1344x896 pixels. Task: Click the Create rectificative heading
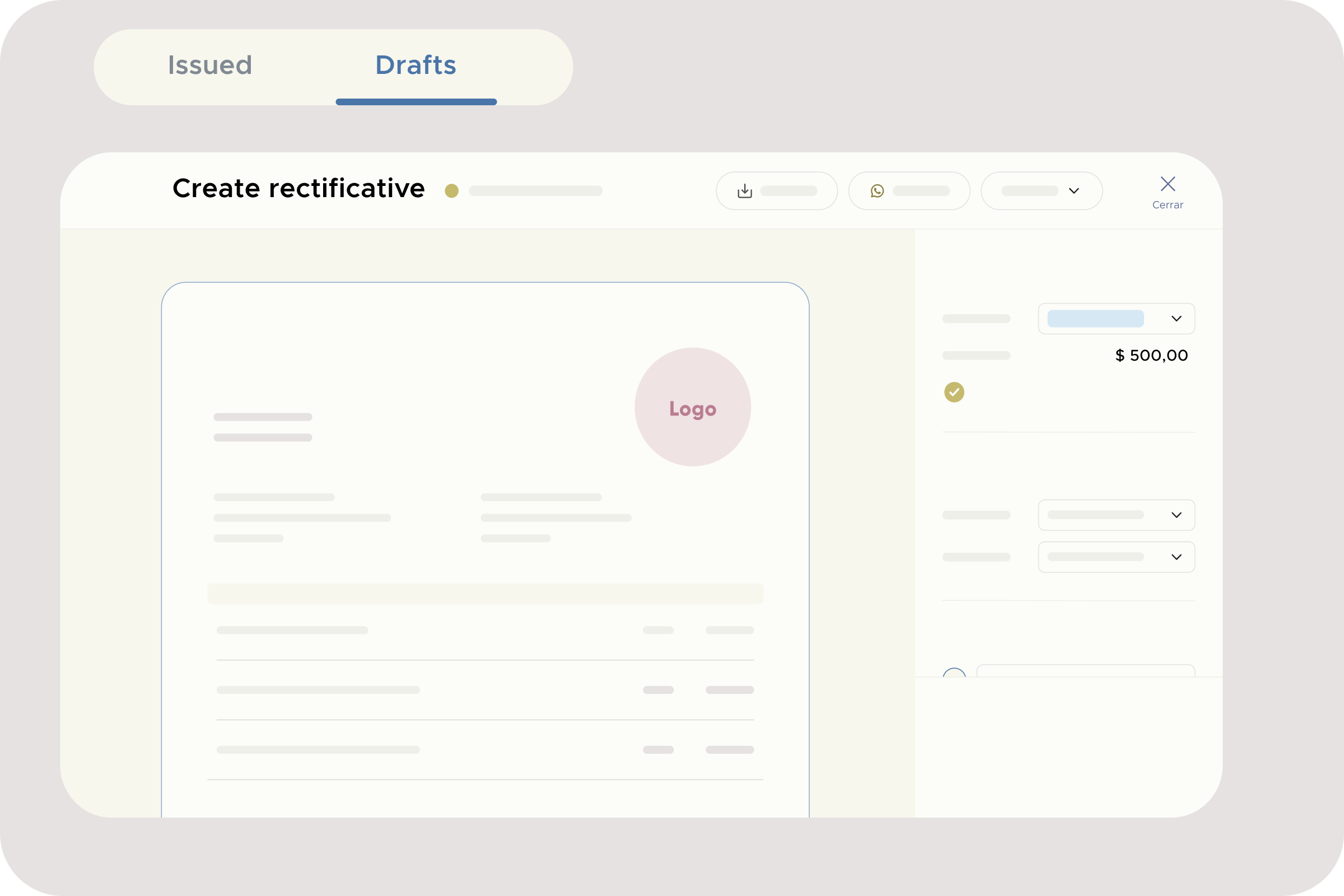(x=298, y=188)
